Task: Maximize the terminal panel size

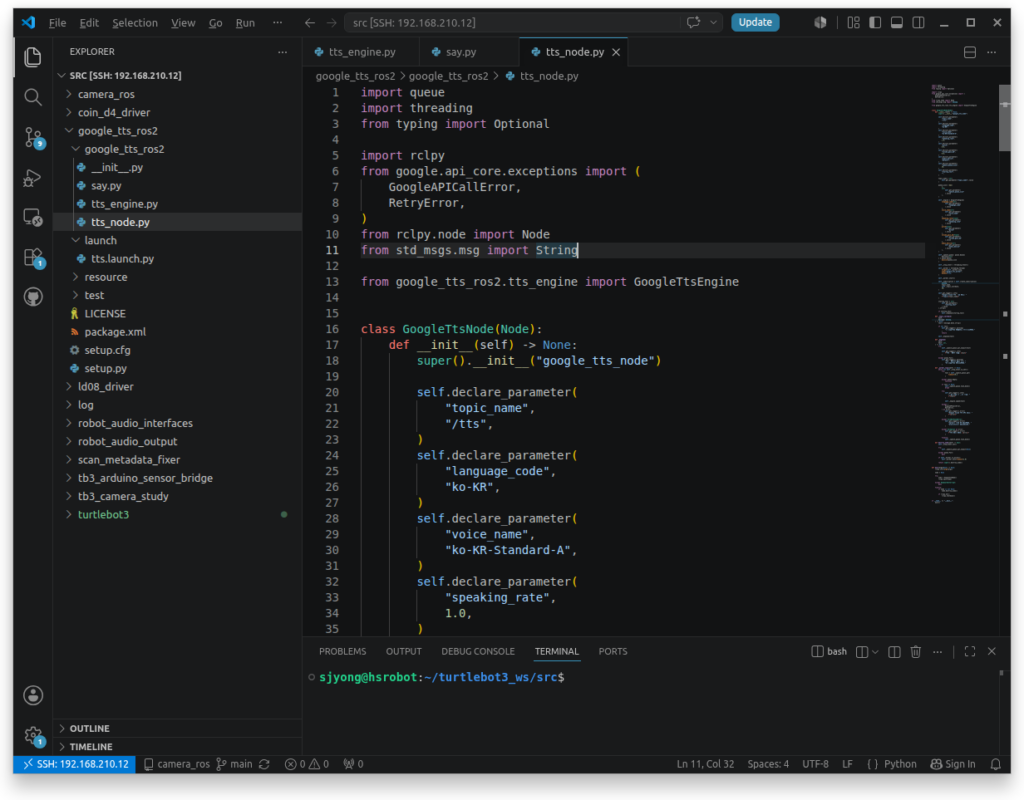Action: (970, 652)
